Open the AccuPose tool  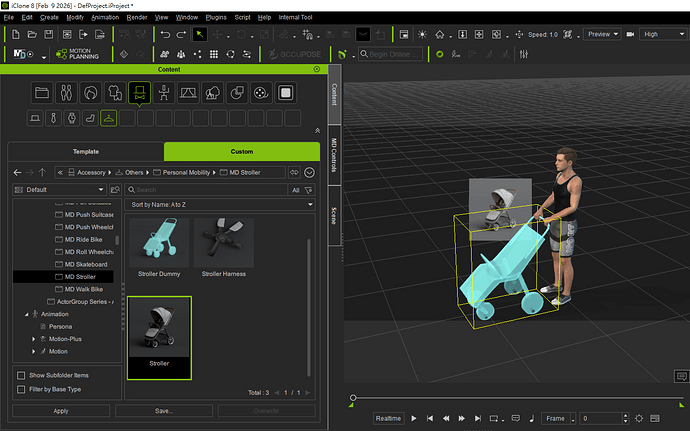click(295, 54)
